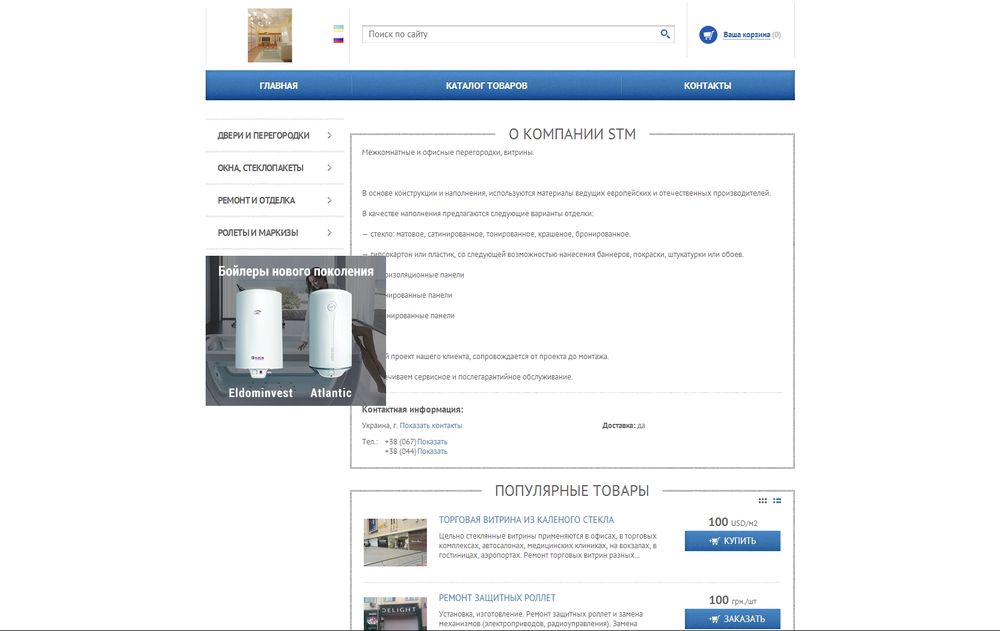1000x631 pixels.
Task: Click the О КОМПАНИИ STM heading
Action: coord(572,134)
